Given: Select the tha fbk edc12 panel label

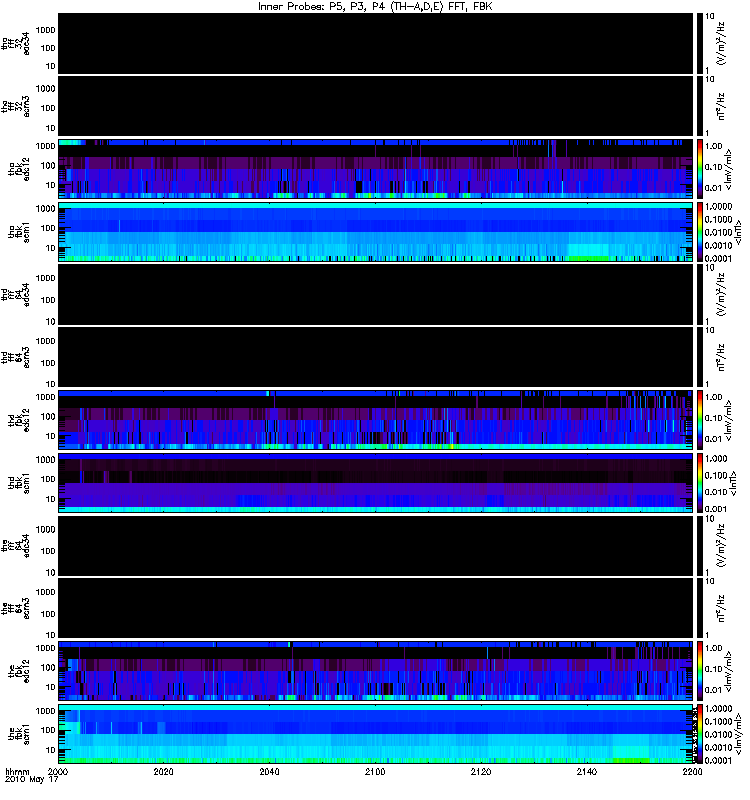Looking at the screenshot, I should [19, 169].
